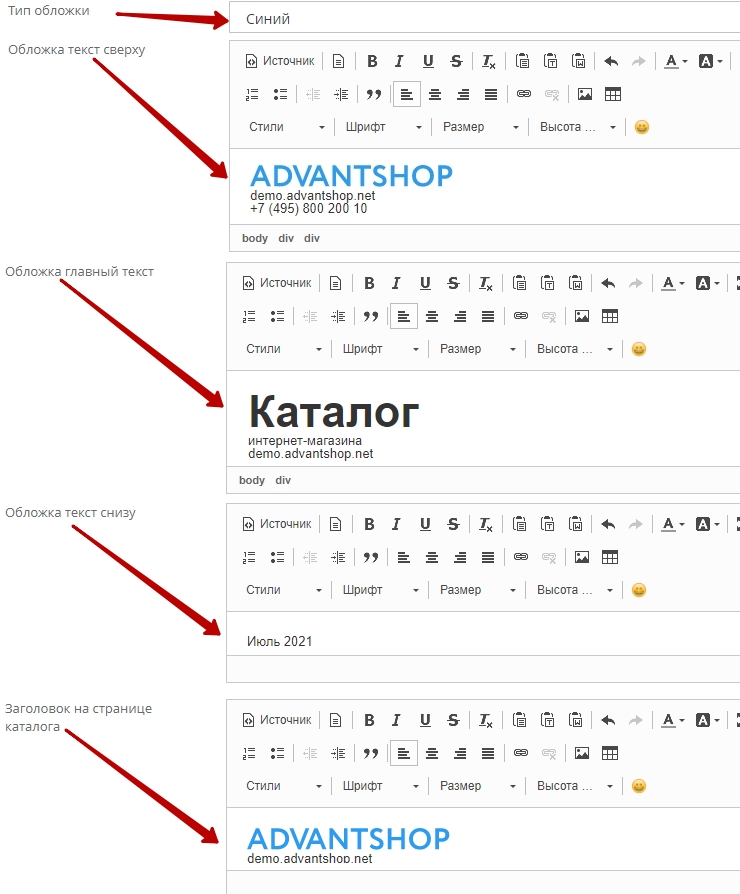The width and height of the screenshot is (740, 894).
Task: Open text color picker in top cover editor
Action: tap(674, 61)
